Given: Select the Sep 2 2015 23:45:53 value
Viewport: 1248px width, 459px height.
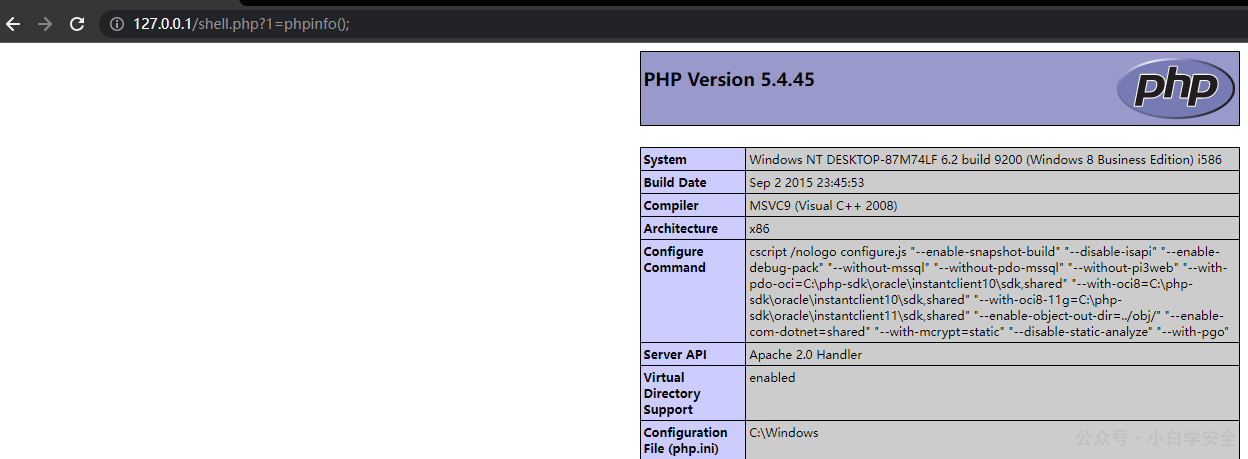Looking at the screenshot, I should [x=806, y=183].
